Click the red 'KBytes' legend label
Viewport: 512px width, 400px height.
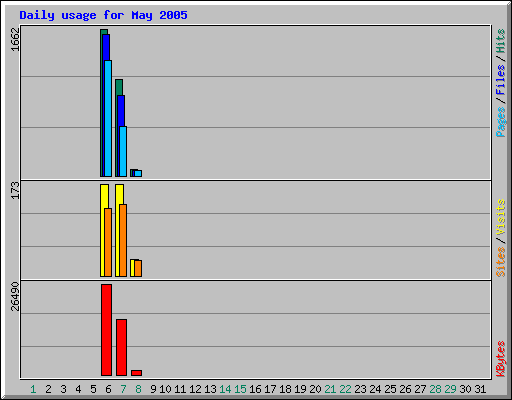(501, 359)
